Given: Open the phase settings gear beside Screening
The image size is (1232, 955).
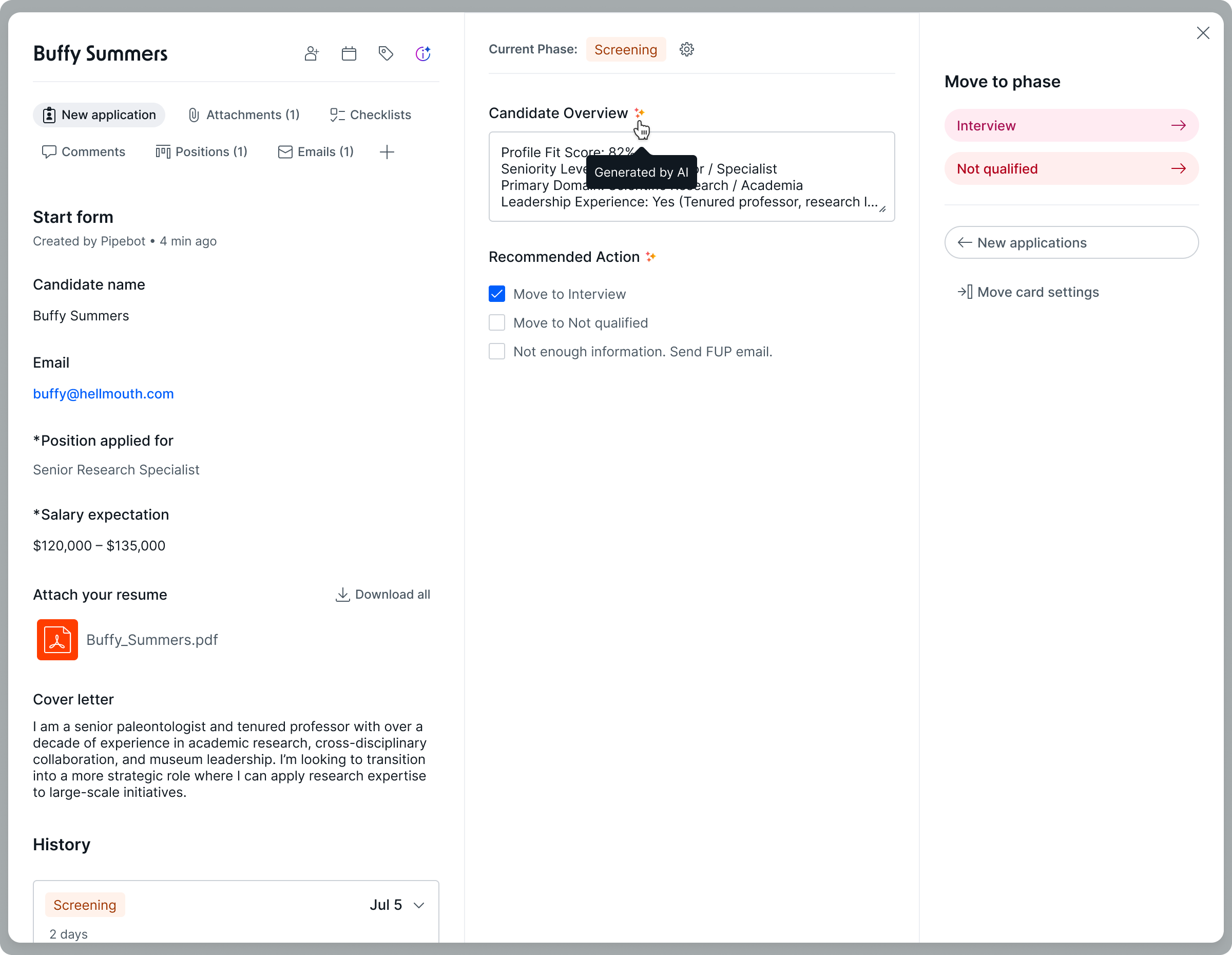Looking at the screenshot, I should (686, 49).
